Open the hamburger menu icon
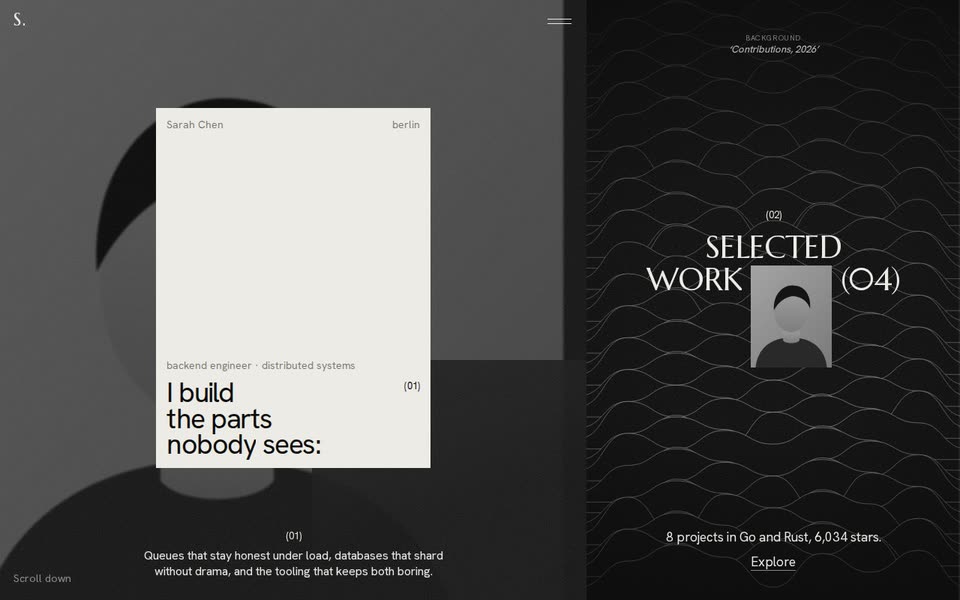 coord(559,21)
